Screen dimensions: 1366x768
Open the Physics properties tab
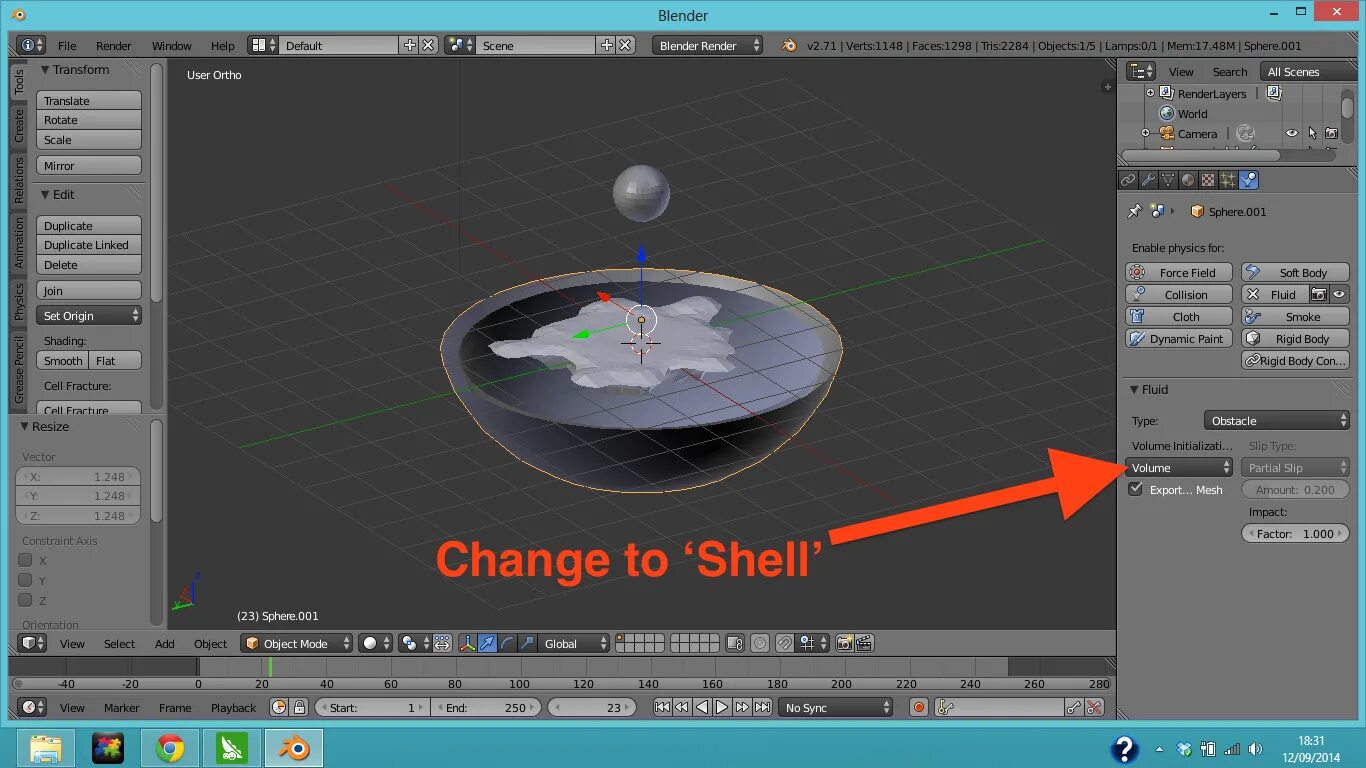click(x=1248, y=180)
